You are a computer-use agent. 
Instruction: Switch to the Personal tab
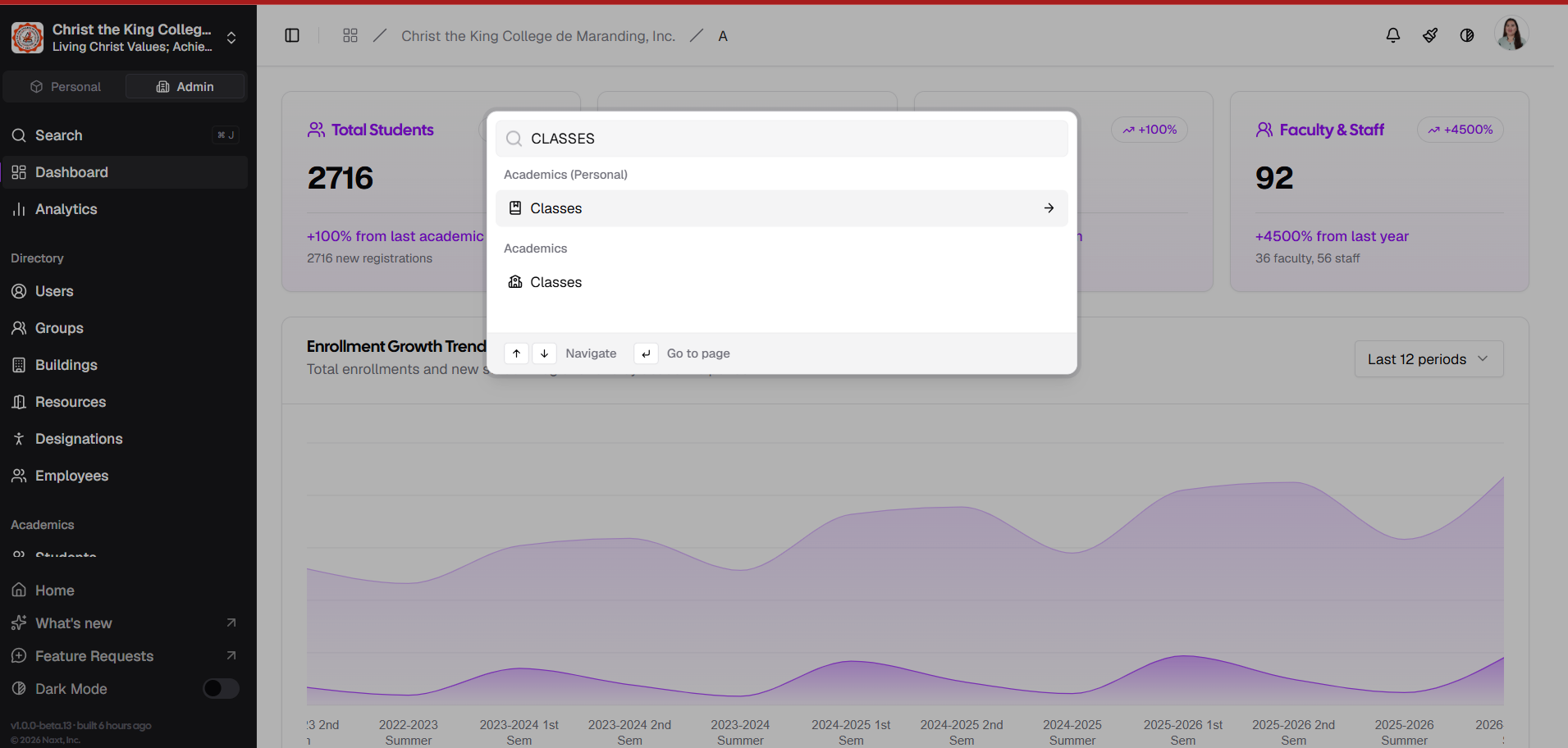click(65, 87)
